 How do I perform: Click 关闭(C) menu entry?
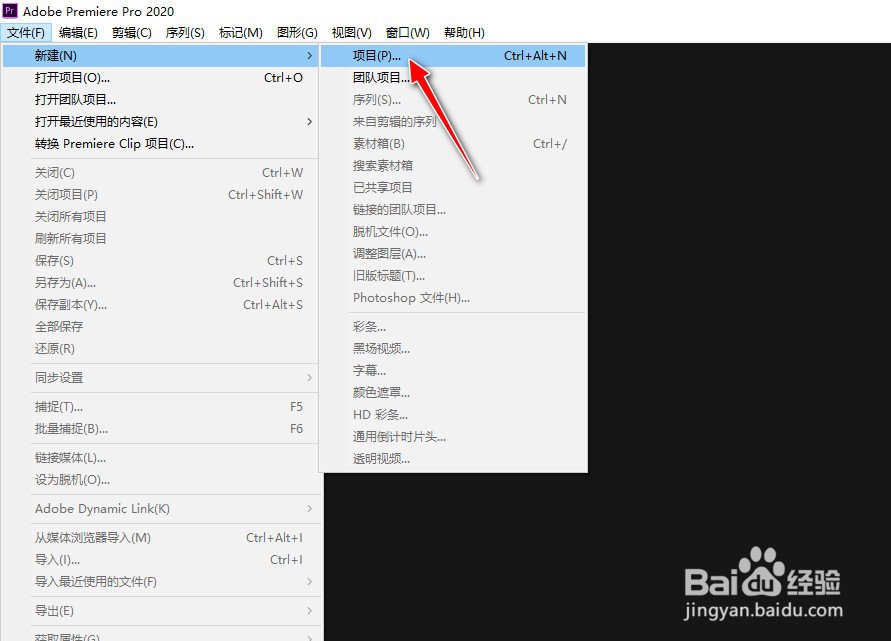pyautogui.click(x=160, y=173)
